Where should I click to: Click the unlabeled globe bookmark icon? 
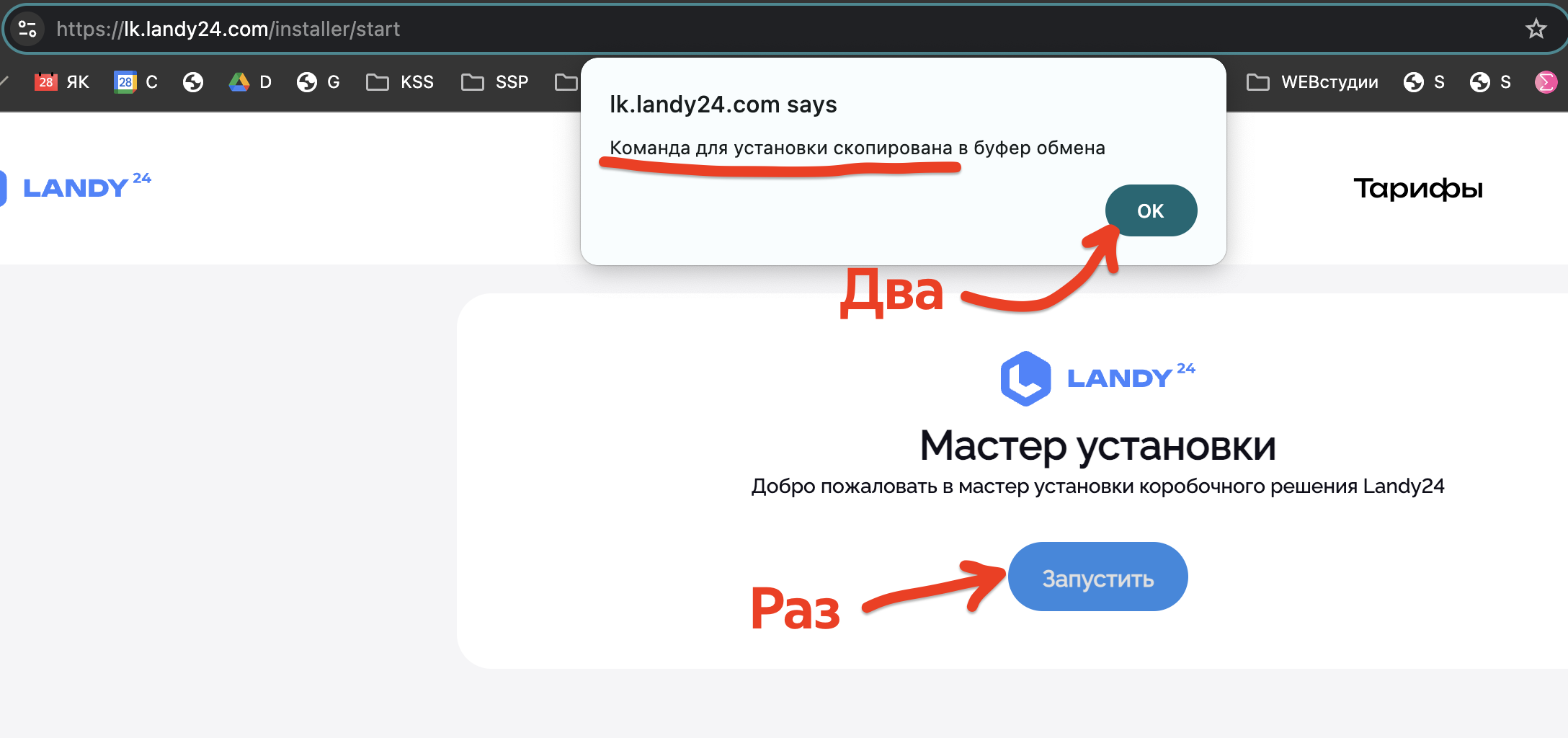point(192,82)
